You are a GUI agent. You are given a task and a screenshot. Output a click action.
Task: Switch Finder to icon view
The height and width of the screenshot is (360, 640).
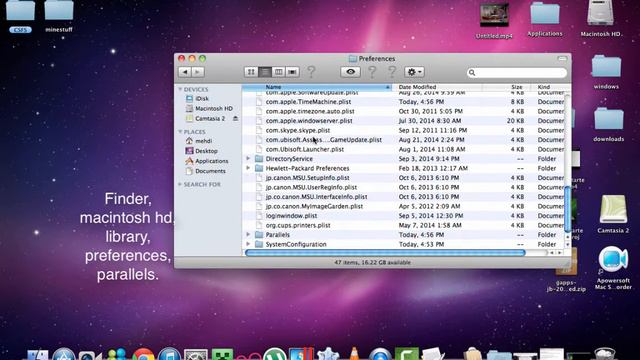tap(251, 72)
